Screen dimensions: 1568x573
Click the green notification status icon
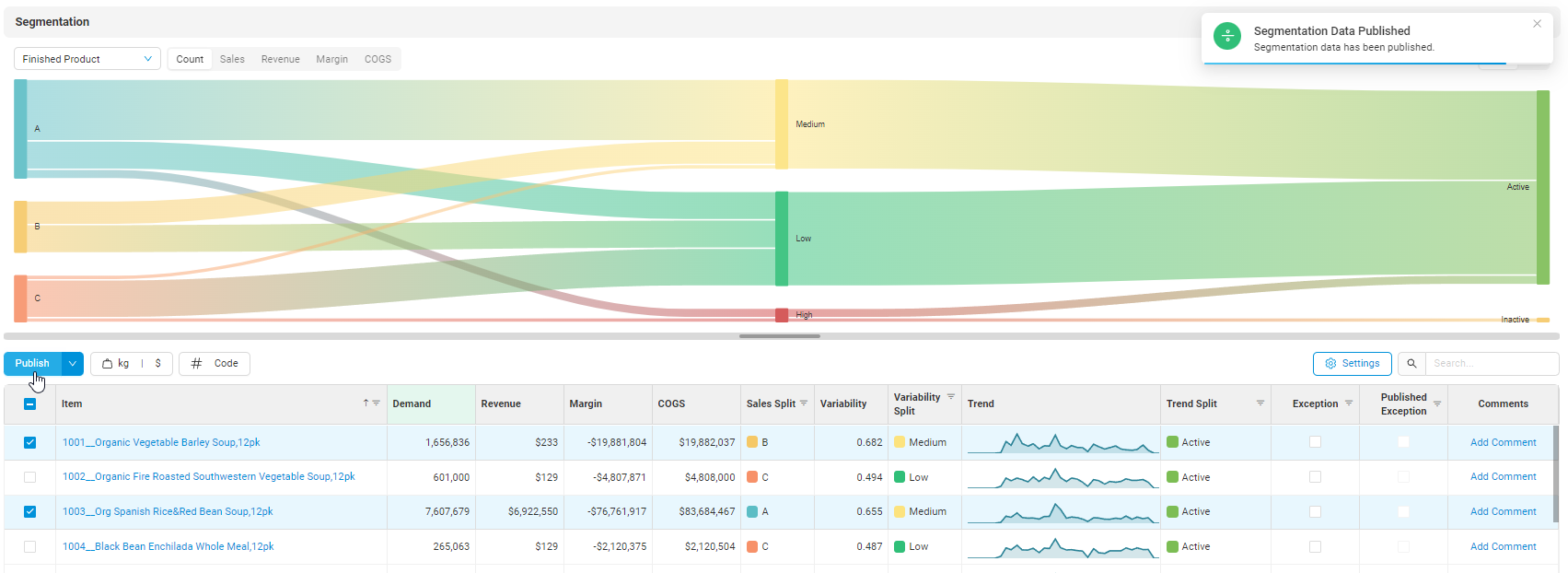point(1227,36)
